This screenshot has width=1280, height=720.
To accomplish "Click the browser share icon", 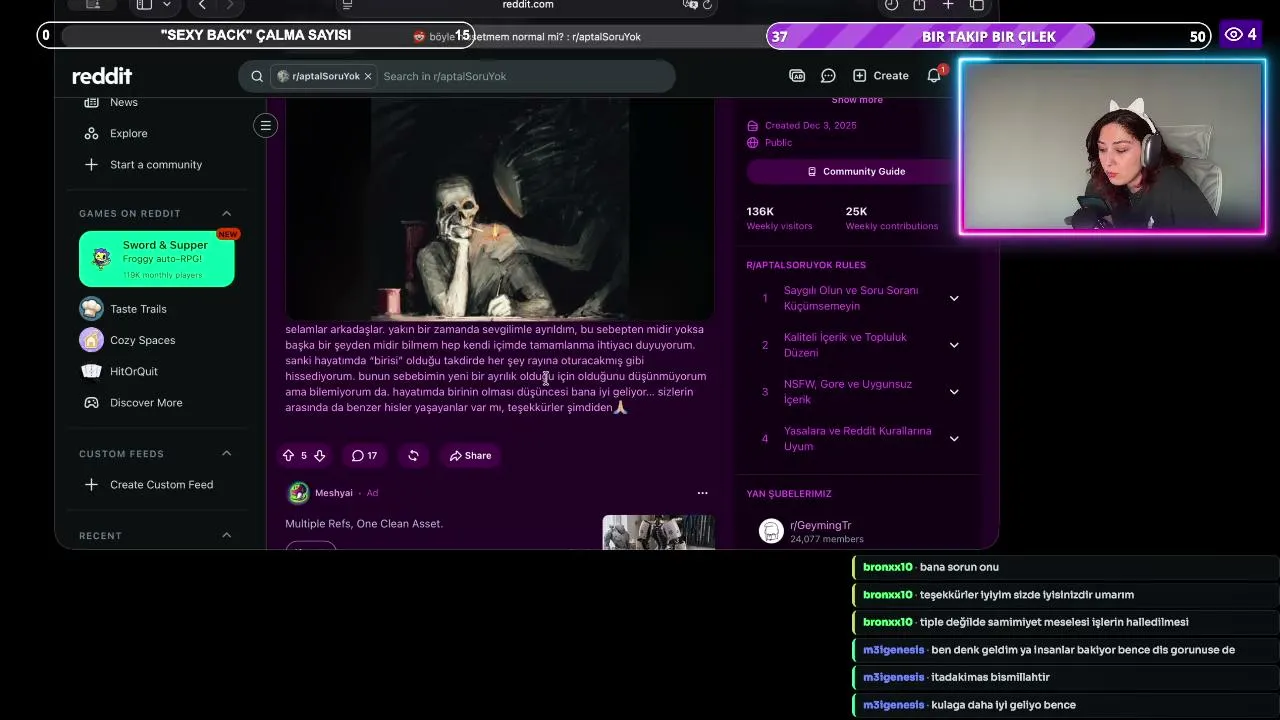I will tap(919, 5).
